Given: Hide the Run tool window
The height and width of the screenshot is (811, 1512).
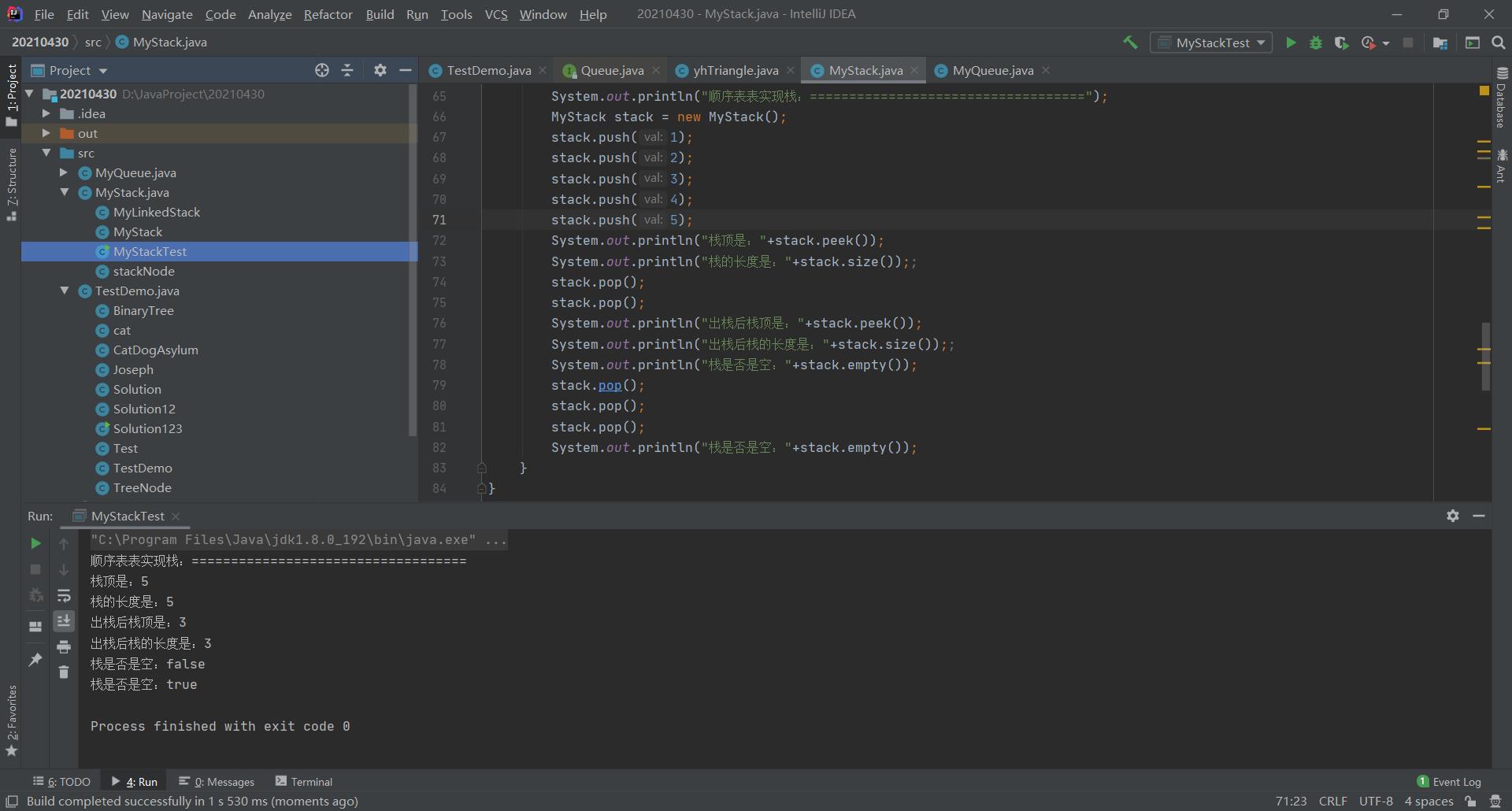Looking at the screenshot, I should click(x=1479, y=516).
